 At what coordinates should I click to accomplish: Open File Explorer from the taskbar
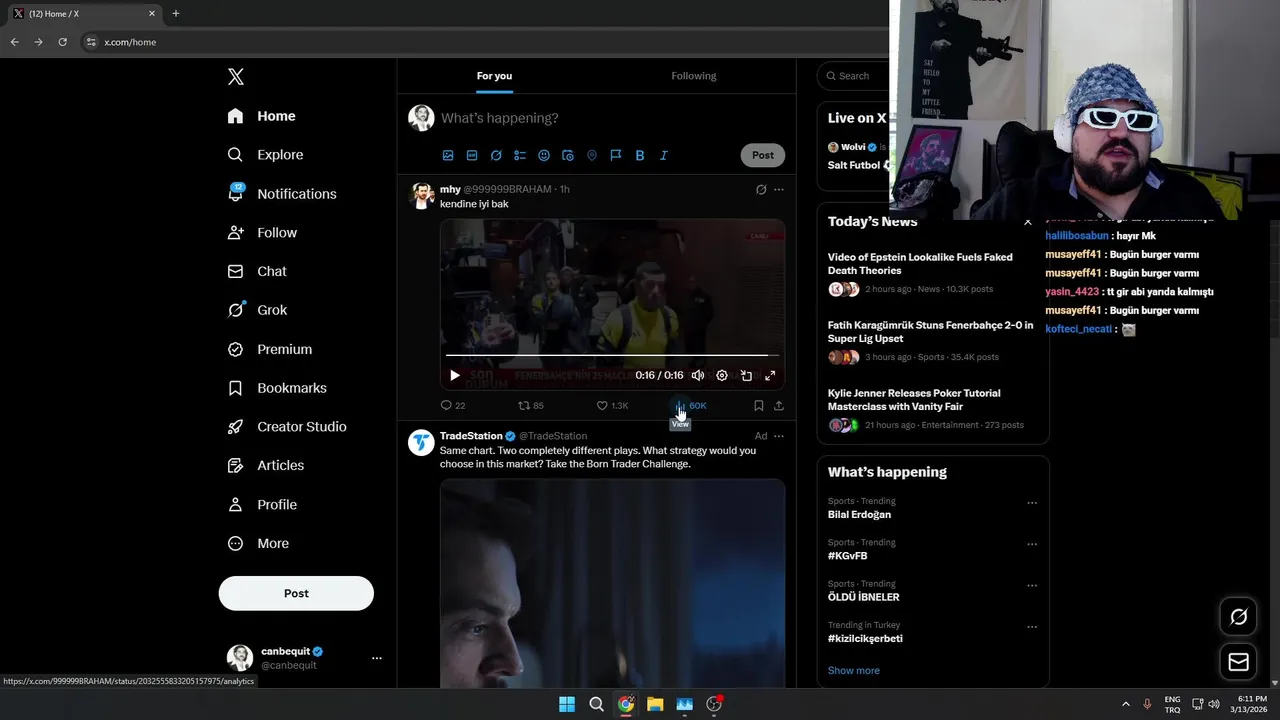click(655, 704)
